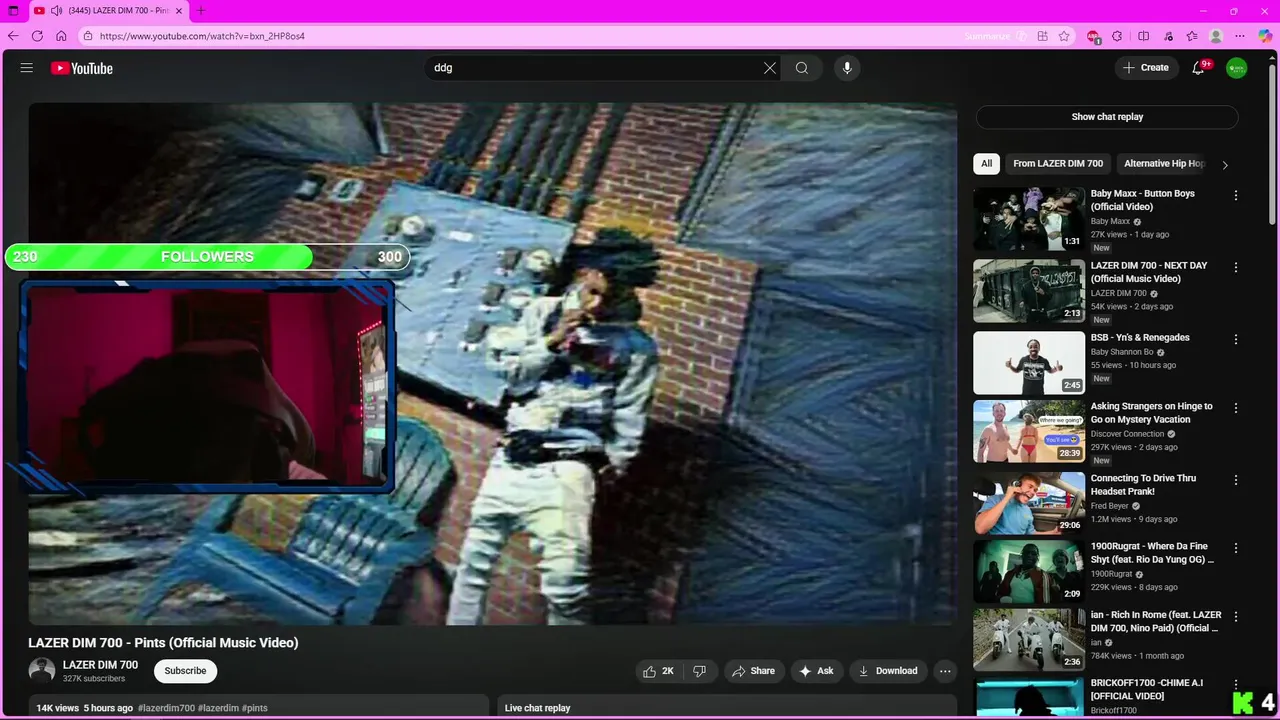Open more actions menu below video
Screen dimensions: 1280x720
[x=945, y=671]
